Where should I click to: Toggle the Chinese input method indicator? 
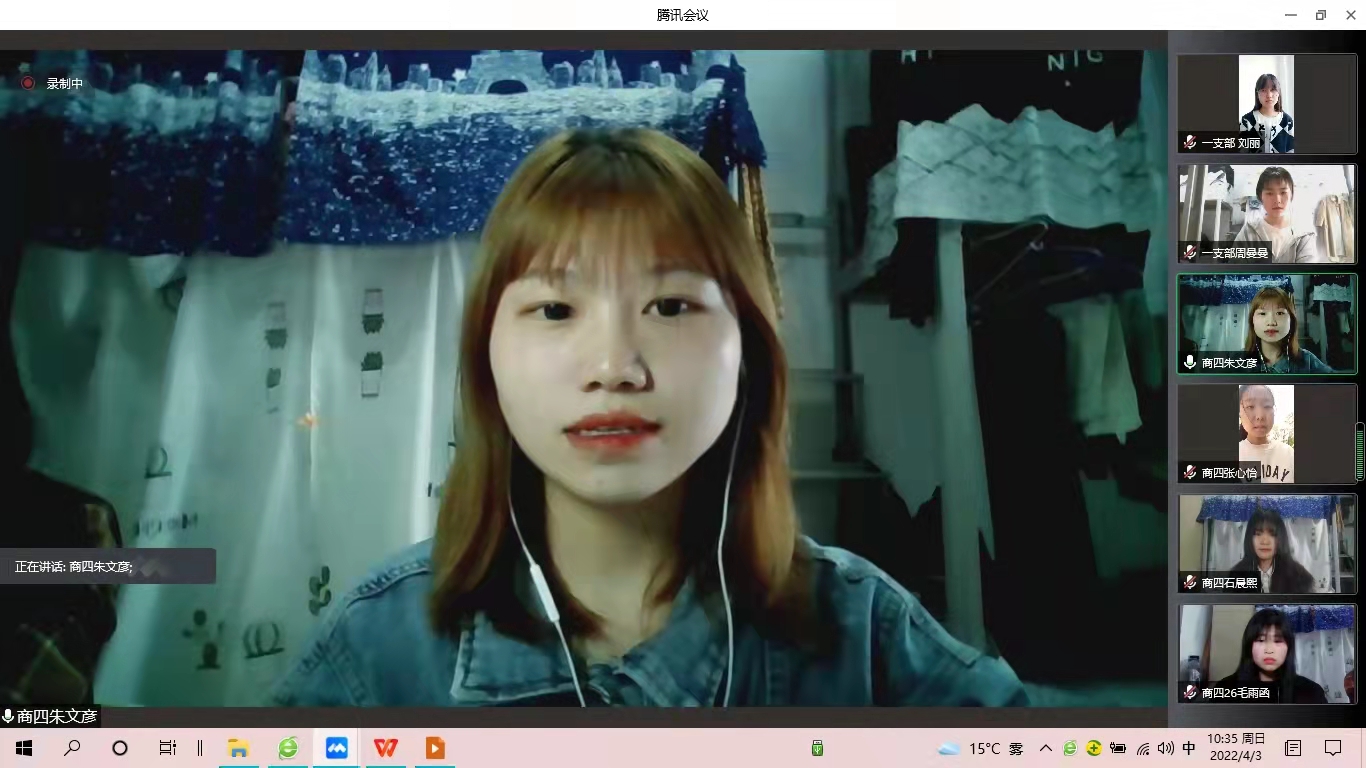coord(1189,748)
